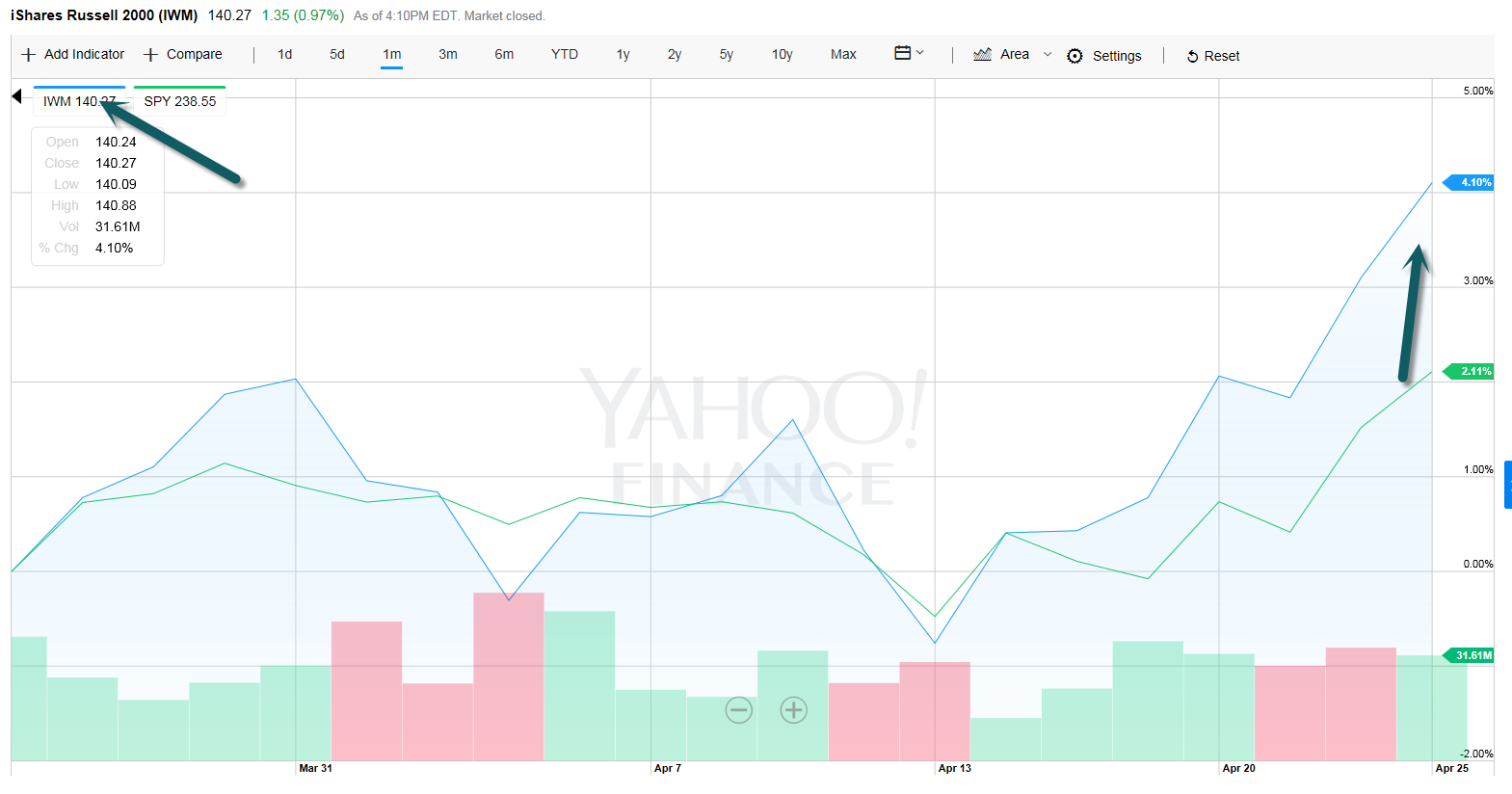
Task: Click the Settings gear icon
Action: [x=1074, y=56]
